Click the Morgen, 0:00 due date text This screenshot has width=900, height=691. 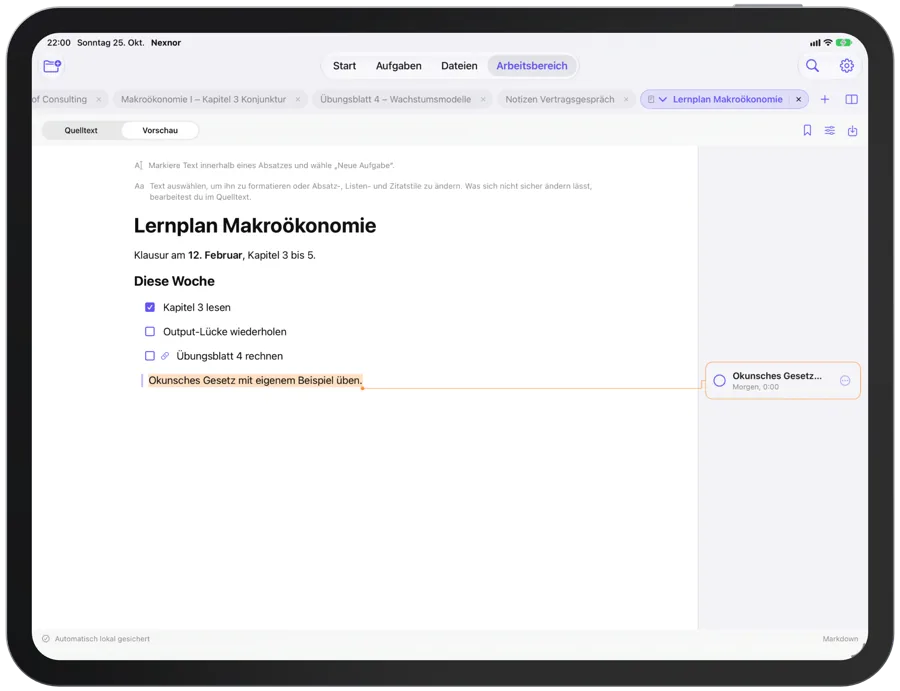tap(755, 387)
